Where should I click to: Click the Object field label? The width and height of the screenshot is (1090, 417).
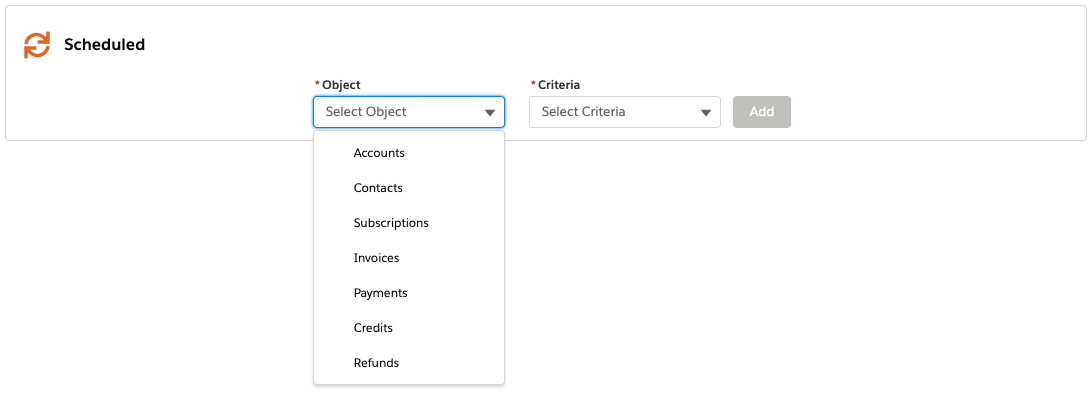click(x=341, y=85)
